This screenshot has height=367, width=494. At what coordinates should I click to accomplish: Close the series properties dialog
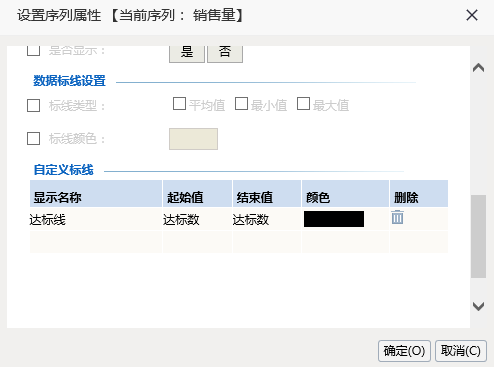click(472, 15)
